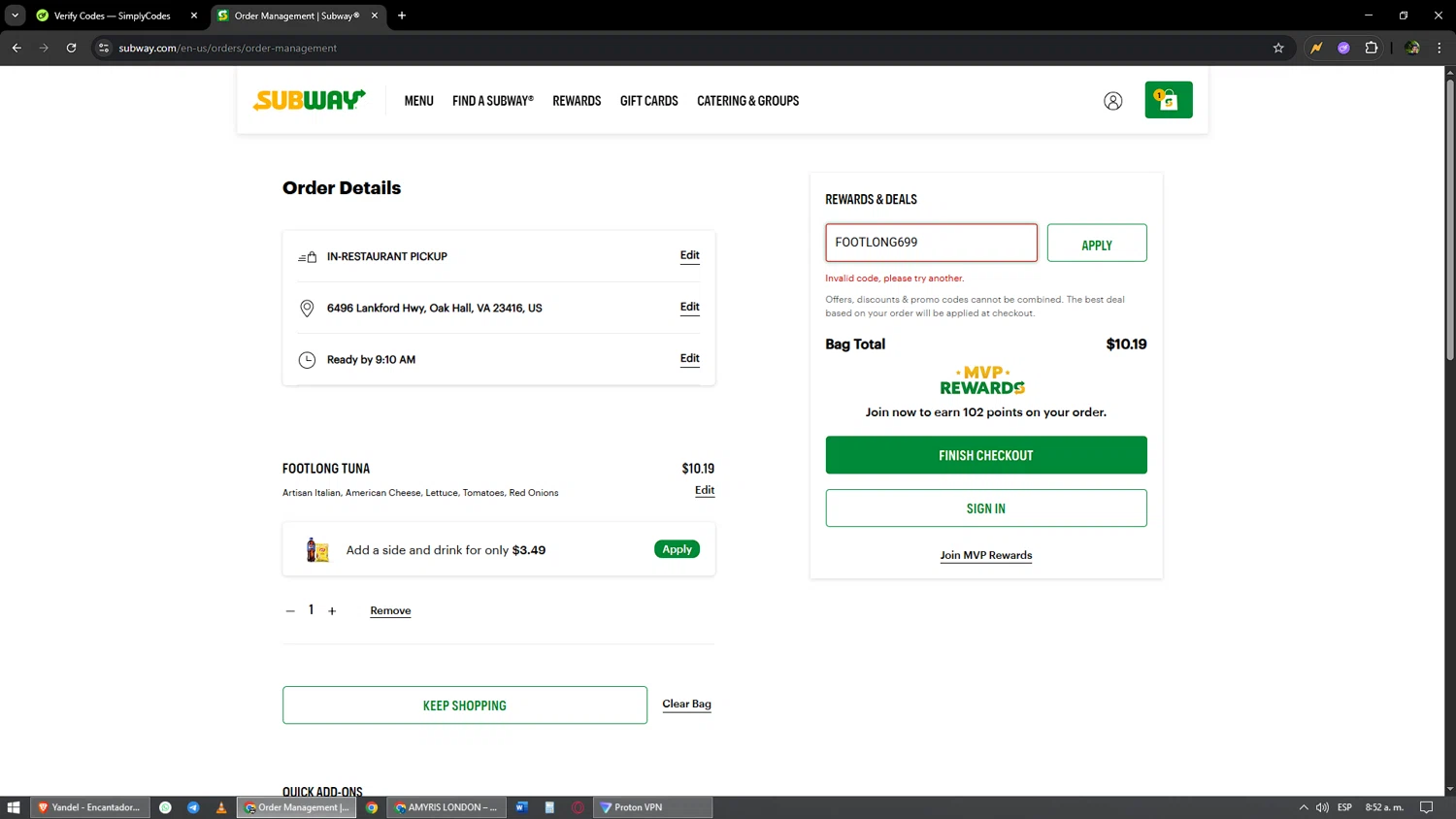Open the lightning bolt browser extension
The width and height of the screenshot is (1456, 819).
tap(1316, 48)
